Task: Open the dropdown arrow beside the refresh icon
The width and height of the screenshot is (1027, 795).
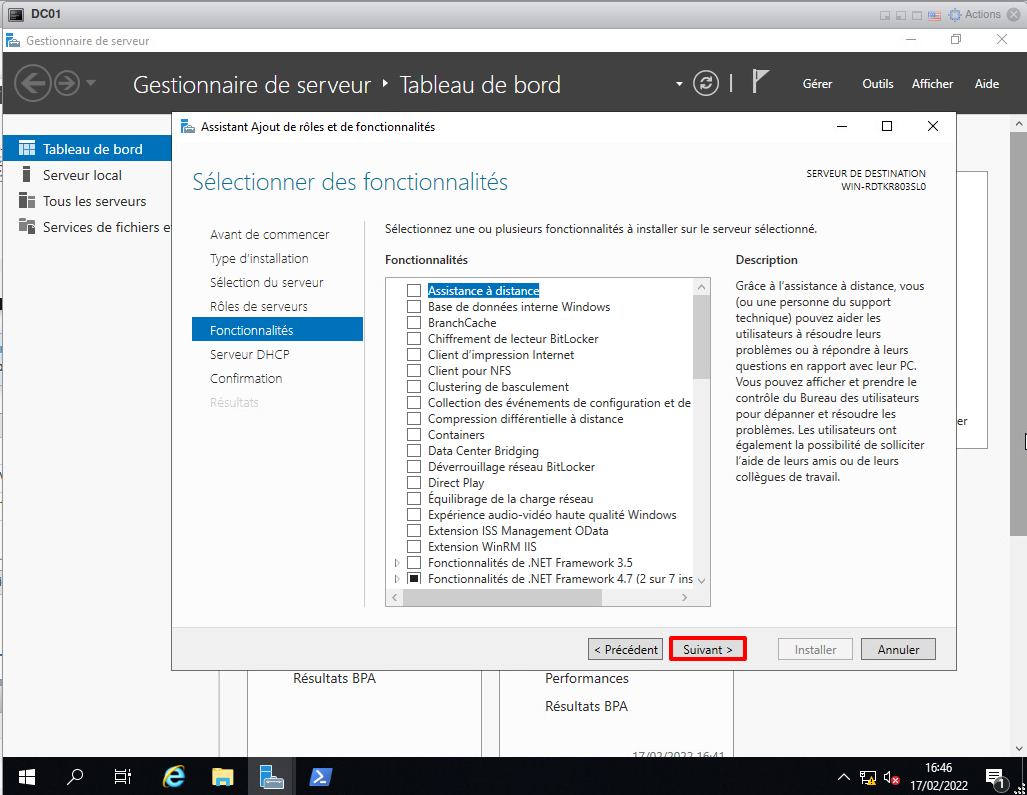Action: [680, 84]
